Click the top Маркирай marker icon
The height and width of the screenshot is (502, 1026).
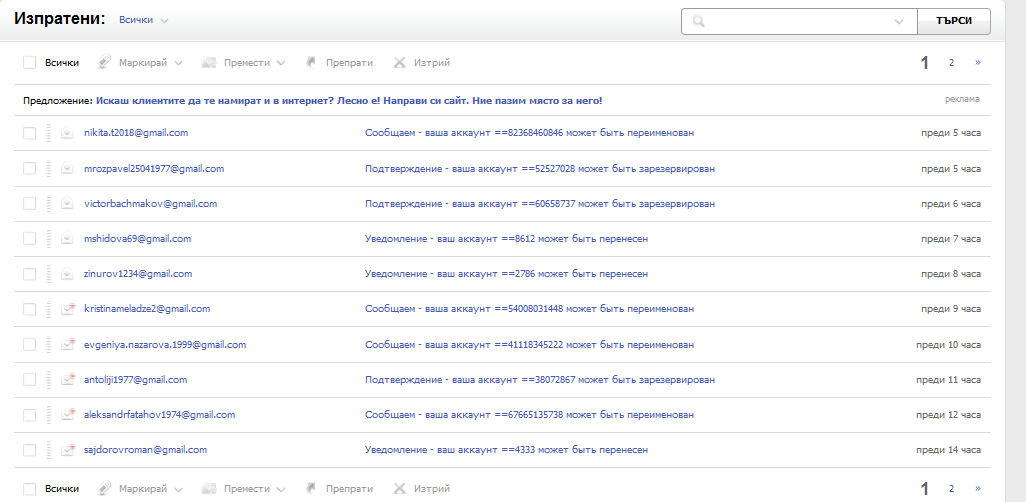[103, 62]
